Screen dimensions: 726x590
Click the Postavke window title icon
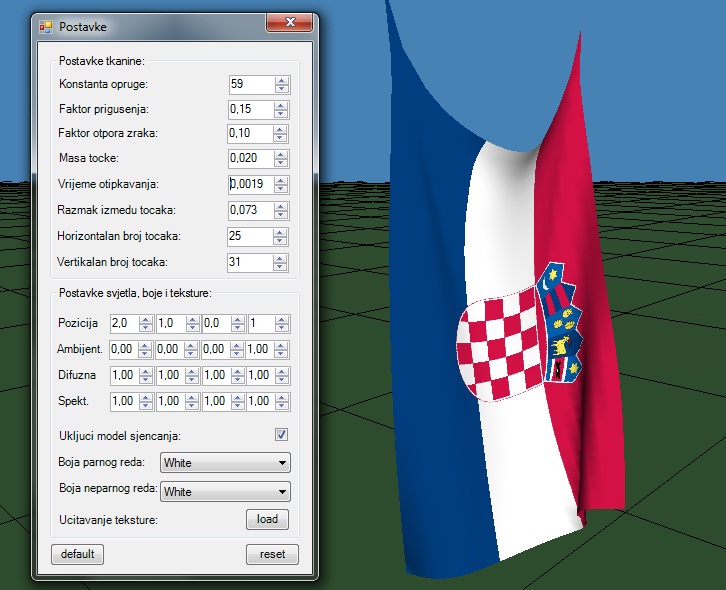pyautogui.click(x=45, y=27)
